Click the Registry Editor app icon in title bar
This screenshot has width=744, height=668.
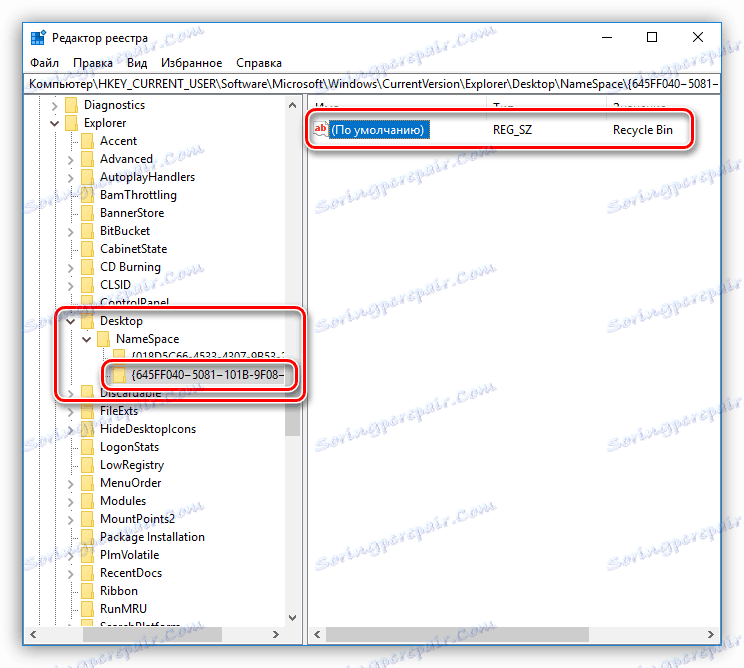[38, 37]
